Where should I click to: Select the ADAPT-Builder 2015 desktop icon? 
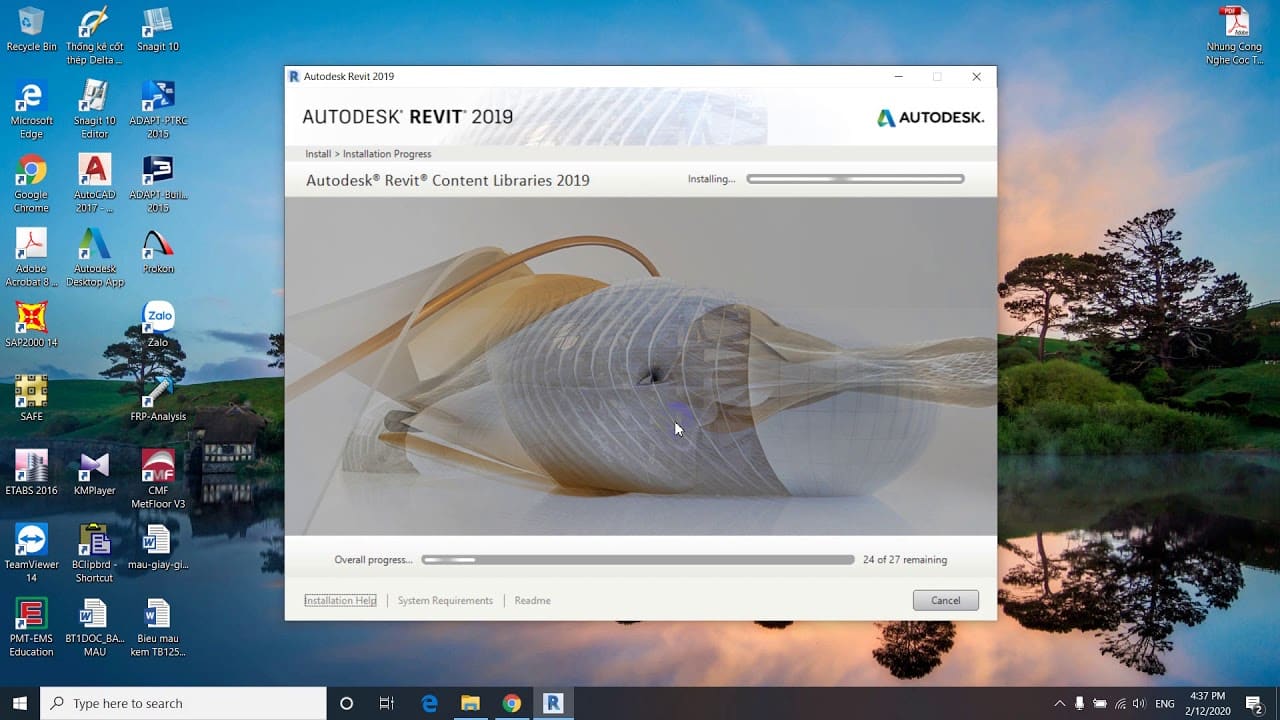(x=158, y=184)
